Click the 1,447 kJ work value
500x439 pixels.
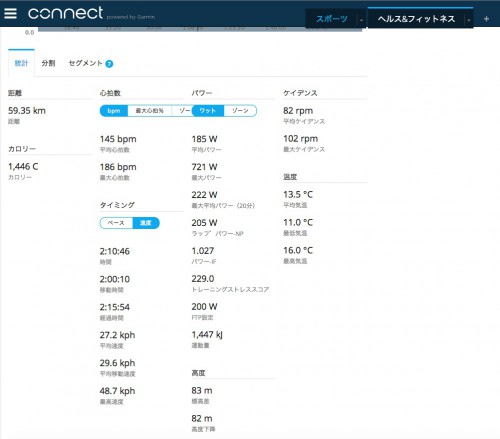pos(207,334)
